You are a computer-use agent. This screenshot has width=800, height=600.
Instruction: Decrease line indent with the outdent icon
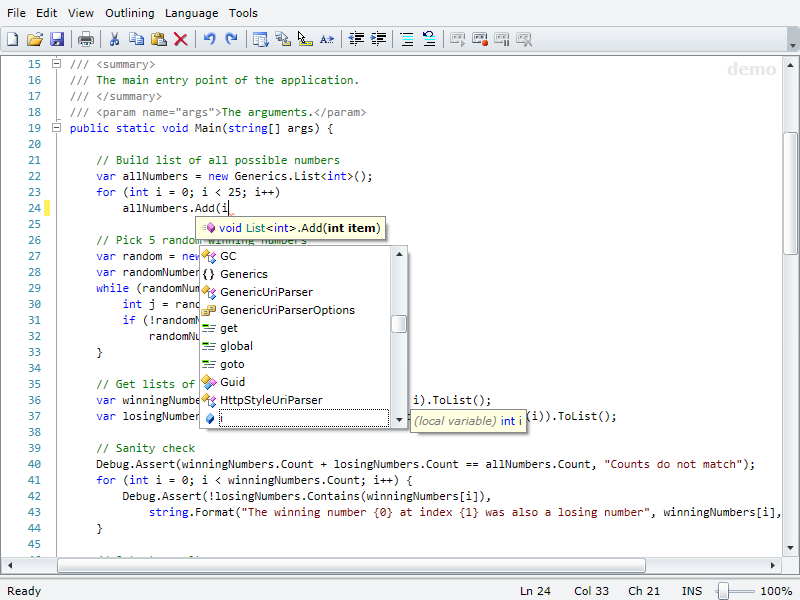pyautogui.click(x=356, y=39)
